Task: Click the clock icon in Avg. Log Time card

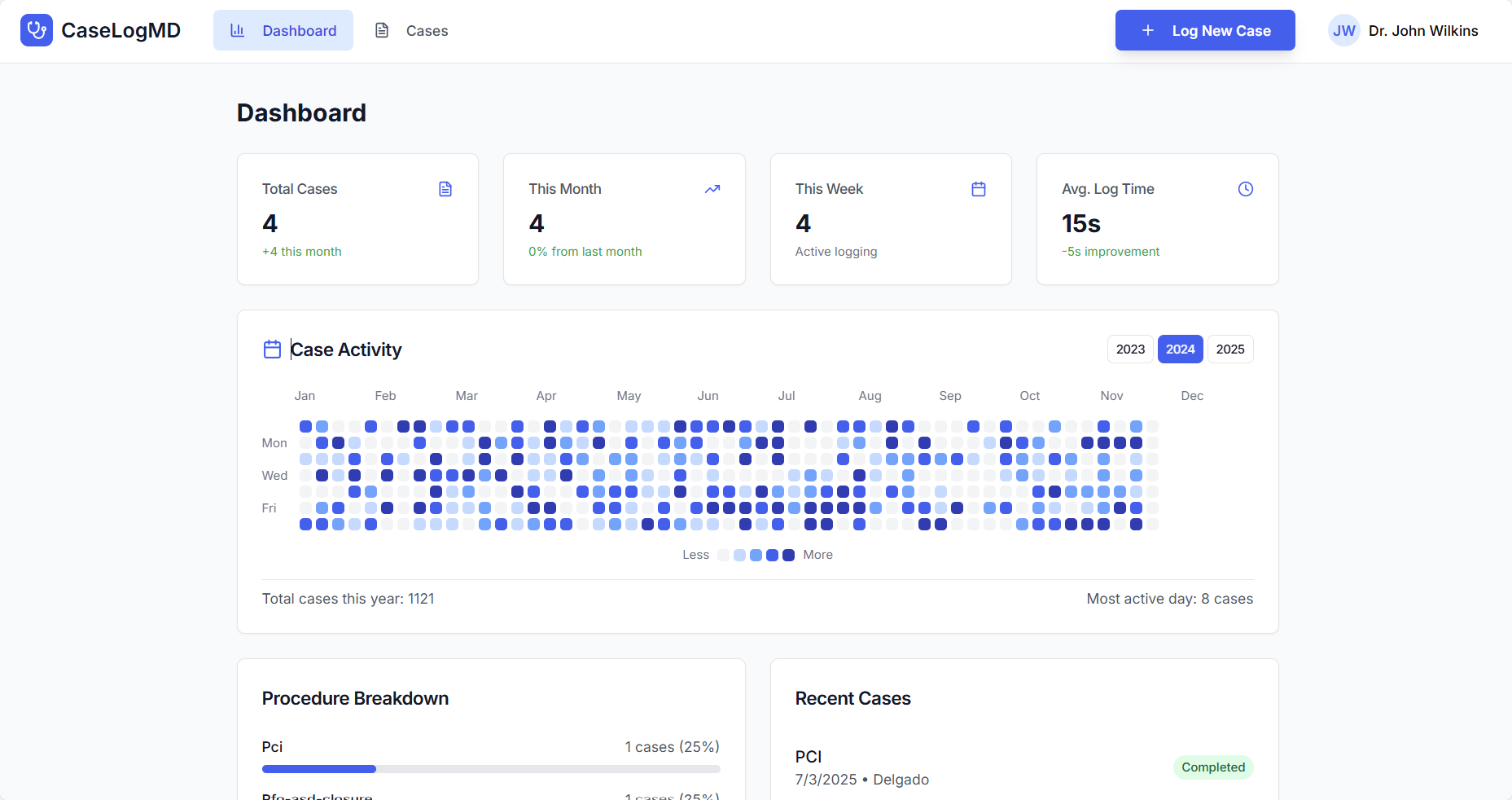Action: coord(1245,189)
